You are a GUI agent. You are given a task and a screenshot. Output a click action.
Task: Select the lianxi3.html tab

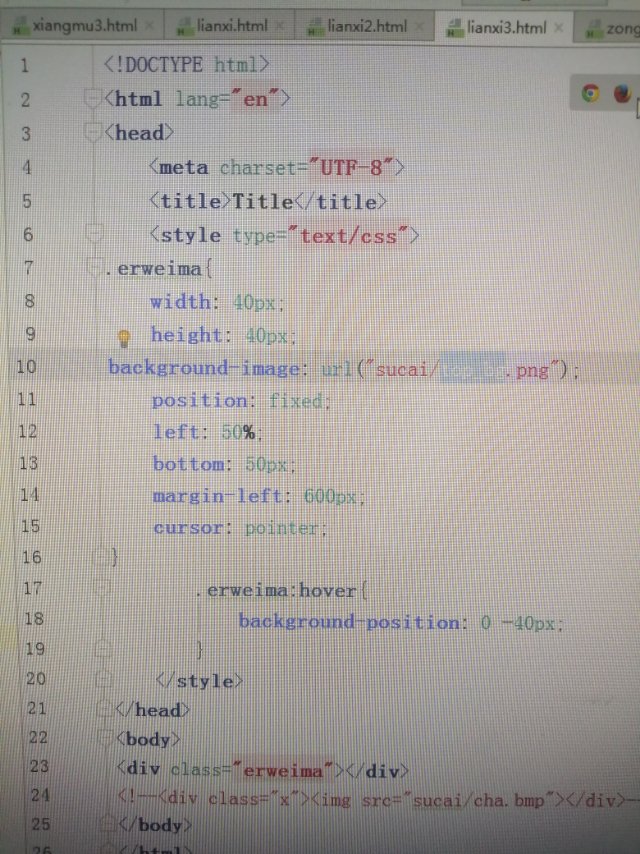tap(506, 27)
